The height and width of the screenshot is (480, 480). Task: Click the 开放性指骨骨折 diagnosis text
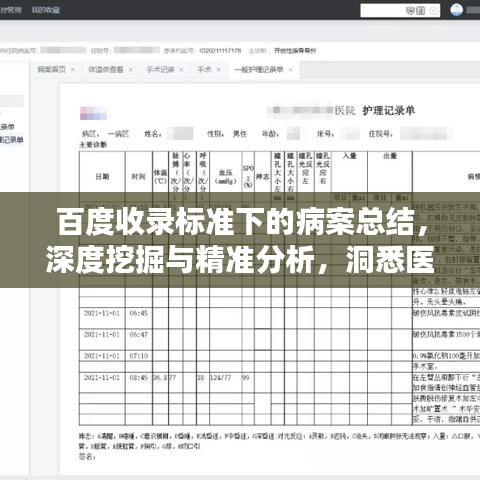point(295,51)
